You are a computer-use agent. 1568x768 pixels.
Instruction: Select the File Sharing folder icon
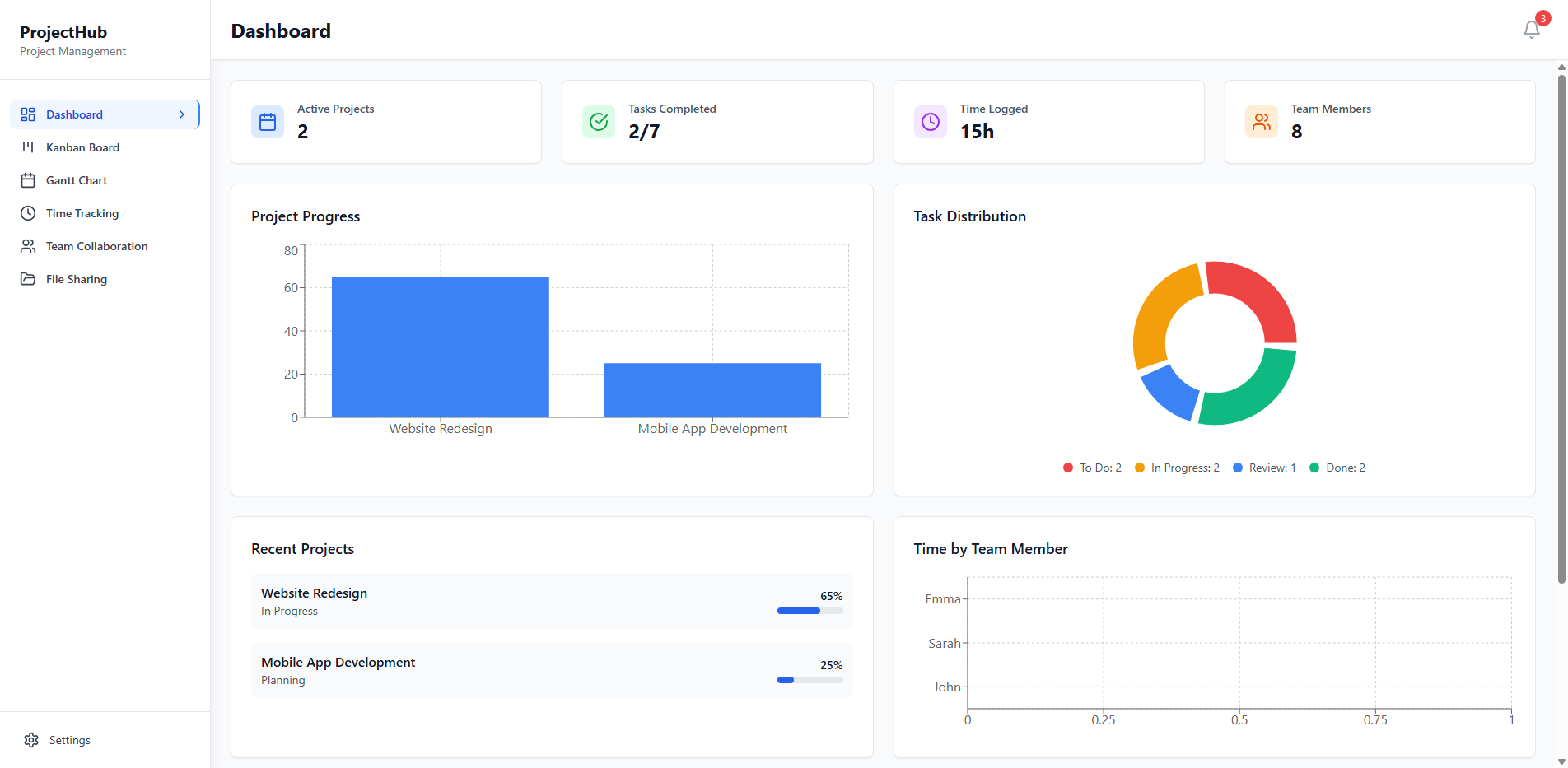[x=29, y=279]
